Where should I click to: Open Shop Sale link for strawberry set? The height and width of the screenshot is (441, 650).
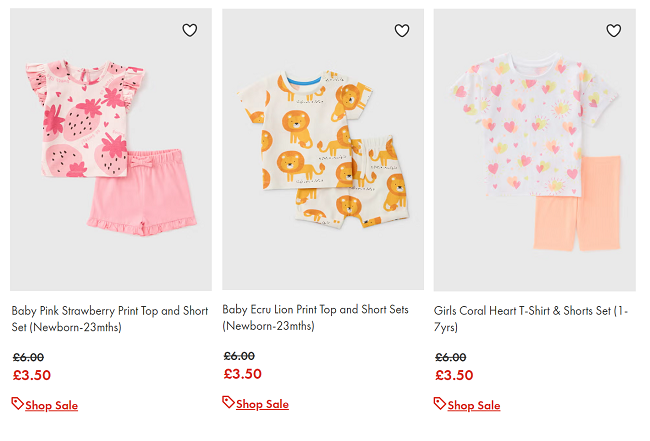(51, 405)
